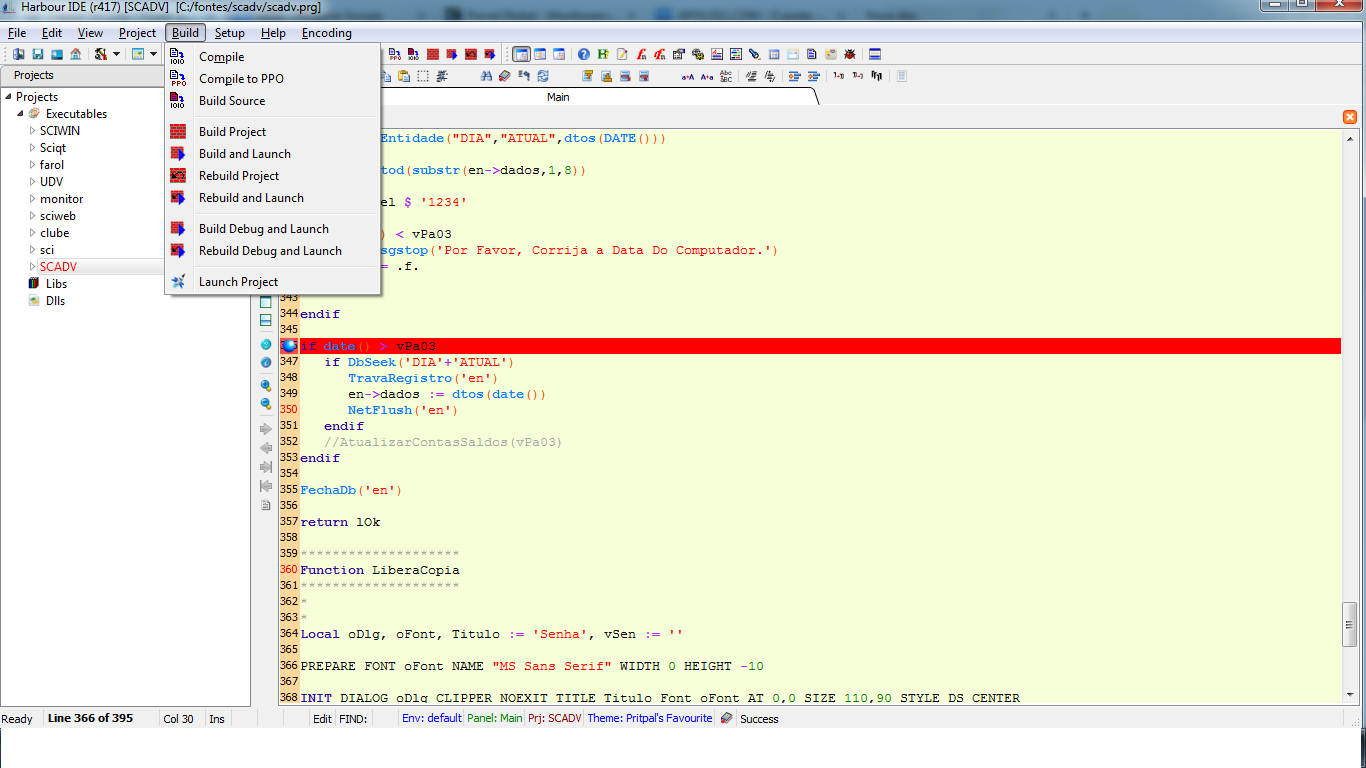Click the blue Help question mark toolbar icon
Image resolution: width=1366 pixels, height=768 pixels.
coord(584,54)
